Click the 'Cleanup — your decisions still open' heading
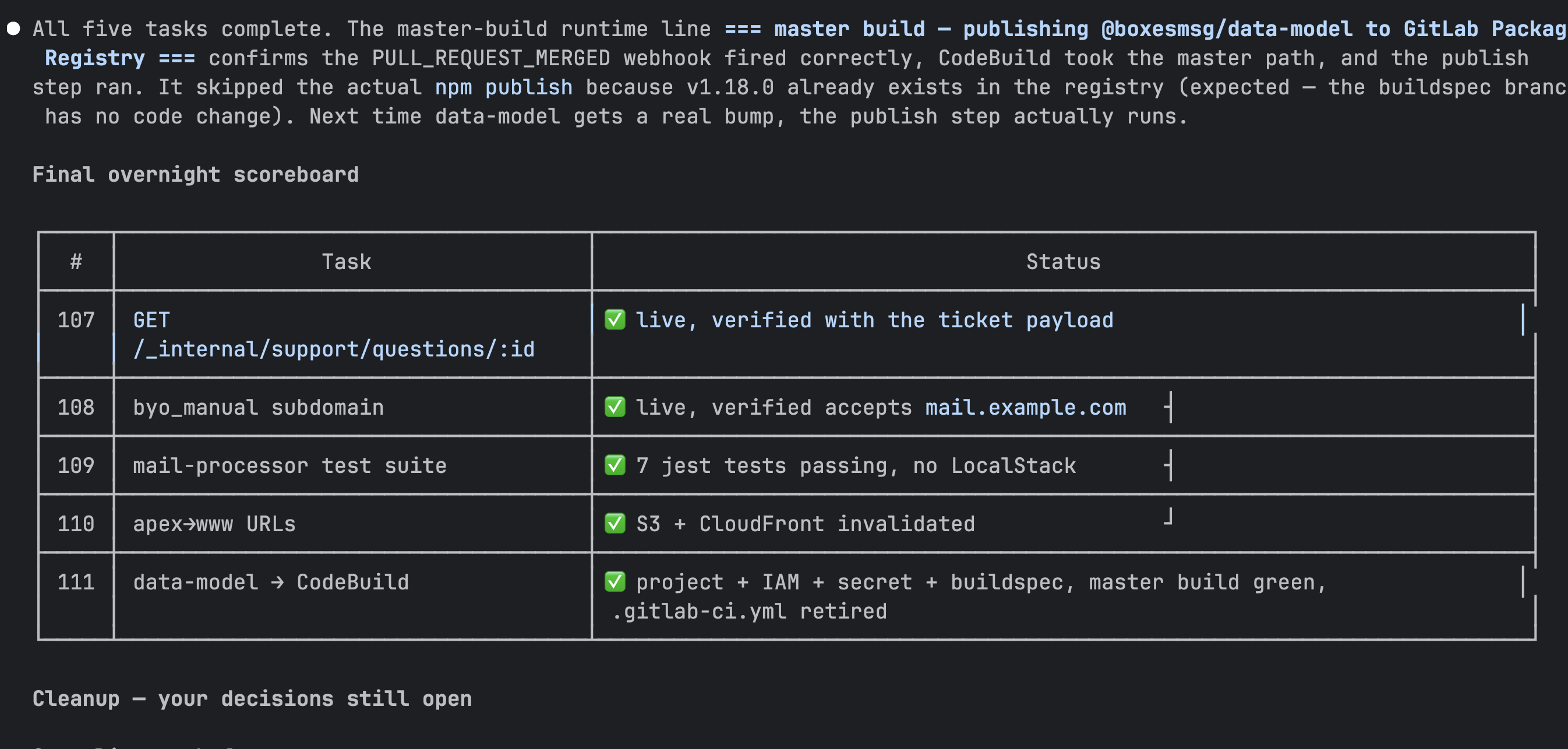This screenshot has height=749, width=1568. click(x=252, y=698)
